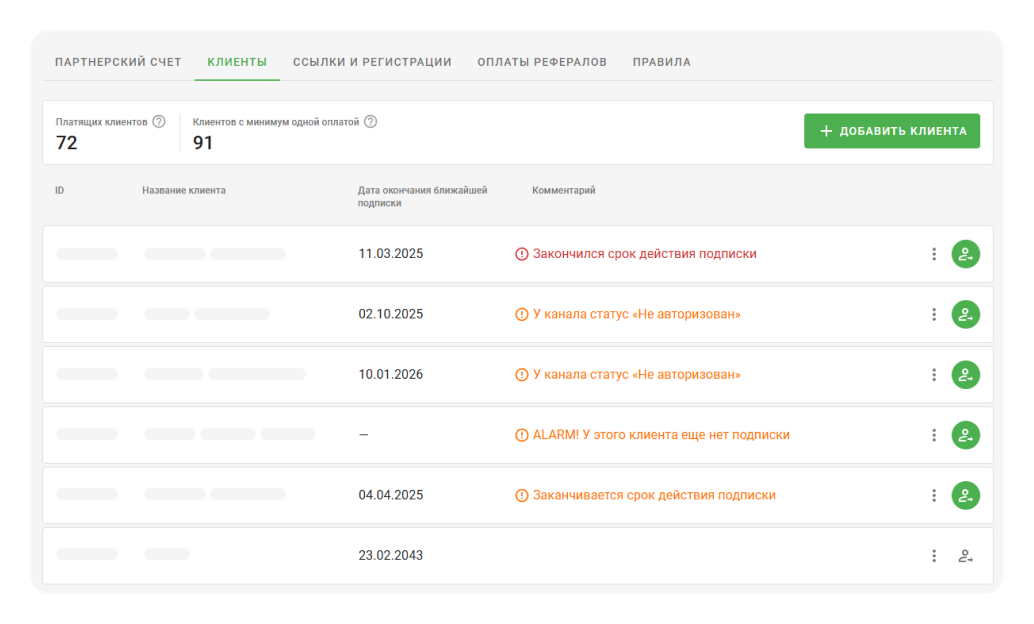Click the warning icon beside «Закончился срок действия подписки»

coord(519,253)
